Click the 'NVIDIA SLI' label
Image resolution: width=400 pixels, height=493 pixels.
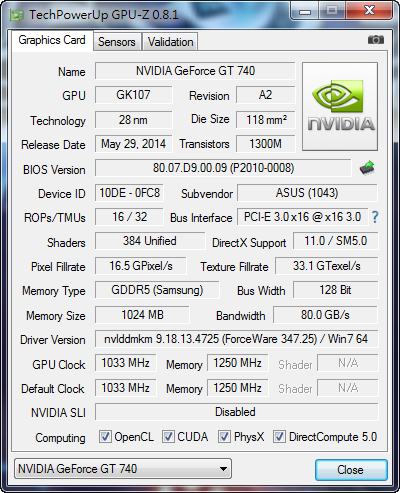pyautogui.click(x=58, y=413)
